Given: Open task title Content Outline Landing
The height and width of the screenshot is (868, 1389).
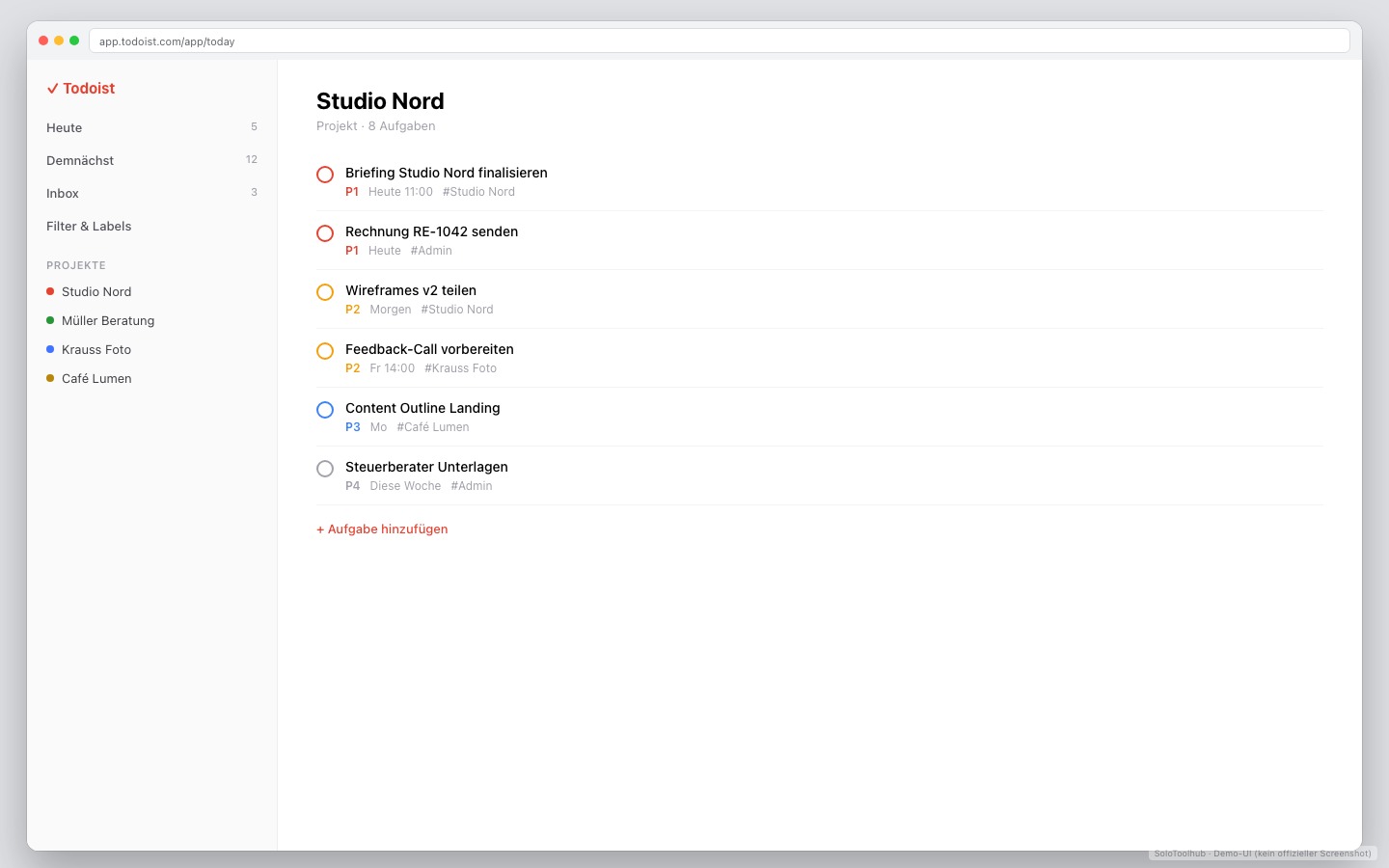Looking at the screenshot, I should click(x=422, y=408).
